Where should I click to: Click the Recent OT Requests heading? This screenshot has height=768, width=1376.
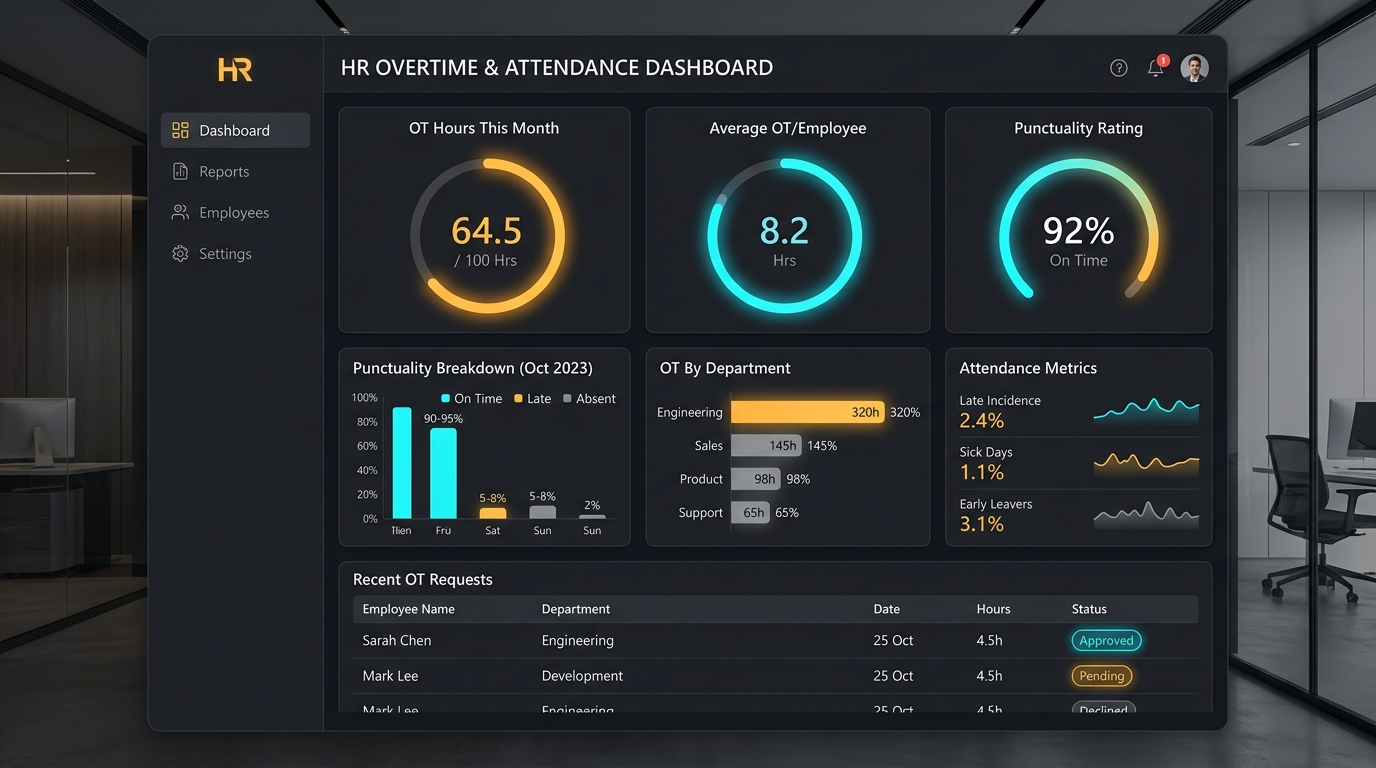coord(422,579)
